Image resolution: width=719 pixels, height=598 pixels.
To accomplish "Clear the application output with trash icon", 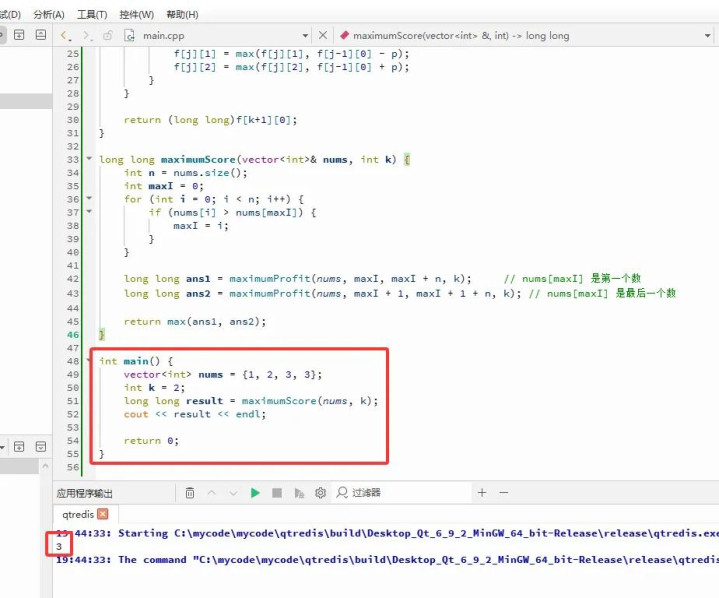I will coord(190,493).
